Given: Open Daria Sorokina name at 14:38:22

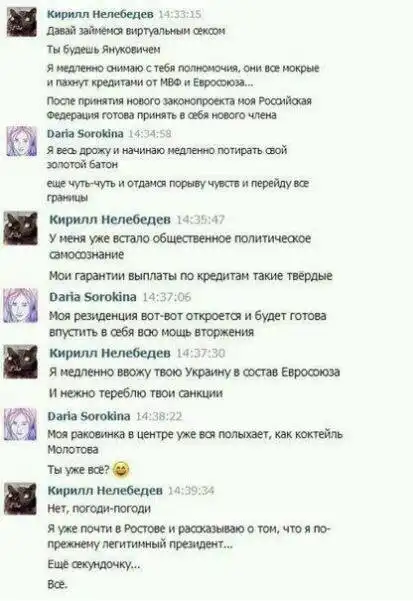Looking at the screenshot, I should coord(89,416).
